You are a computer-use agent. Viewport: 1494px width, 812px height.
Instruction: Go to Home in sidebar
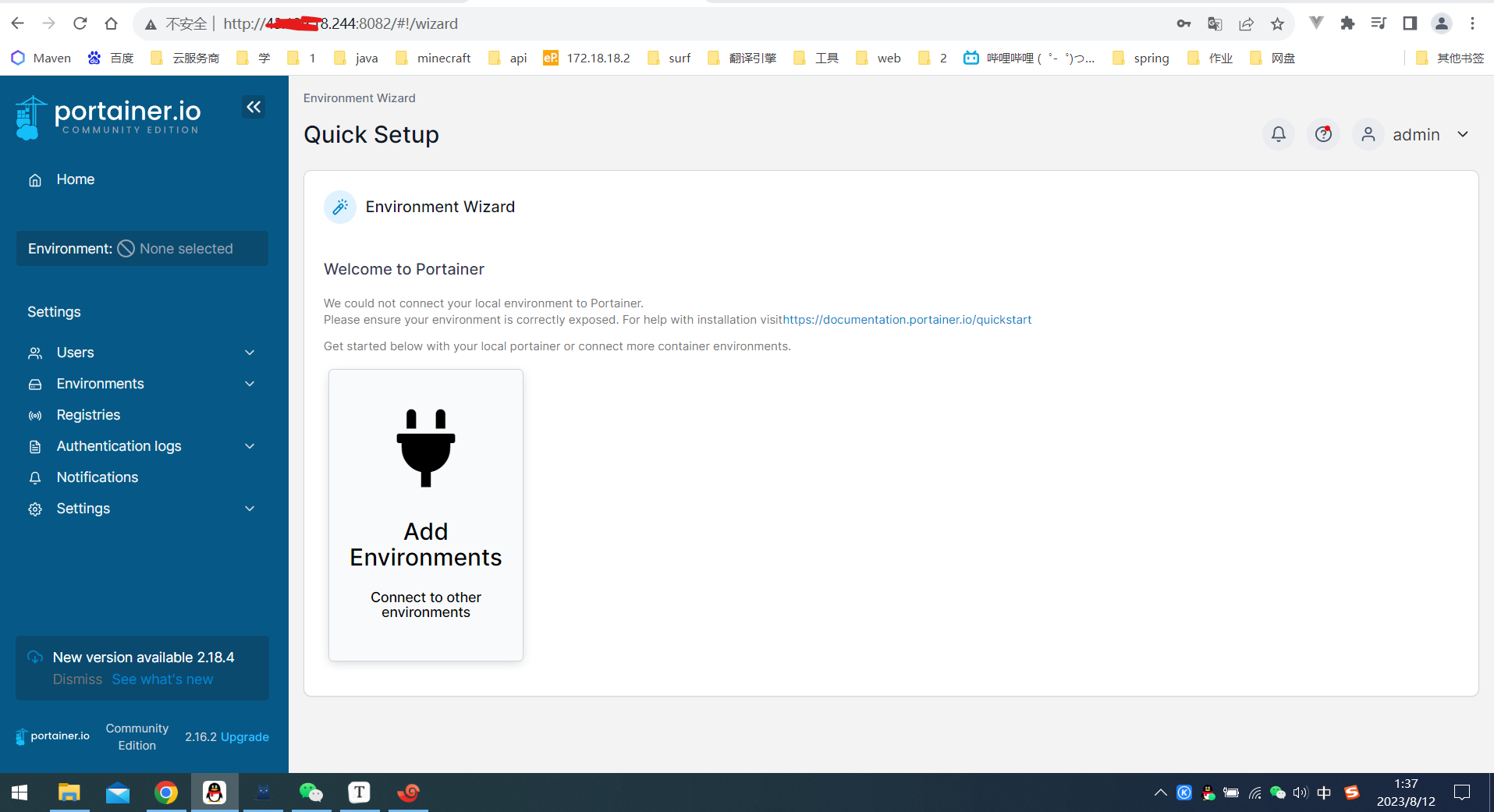pyautogui.click(x=76, y=179)
